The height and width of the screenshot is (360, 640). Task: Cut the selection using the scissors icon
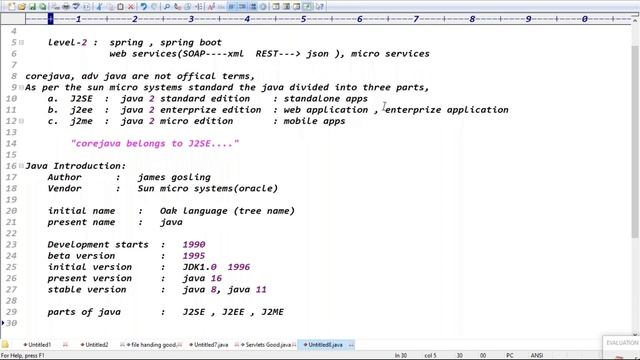(99, 7)
